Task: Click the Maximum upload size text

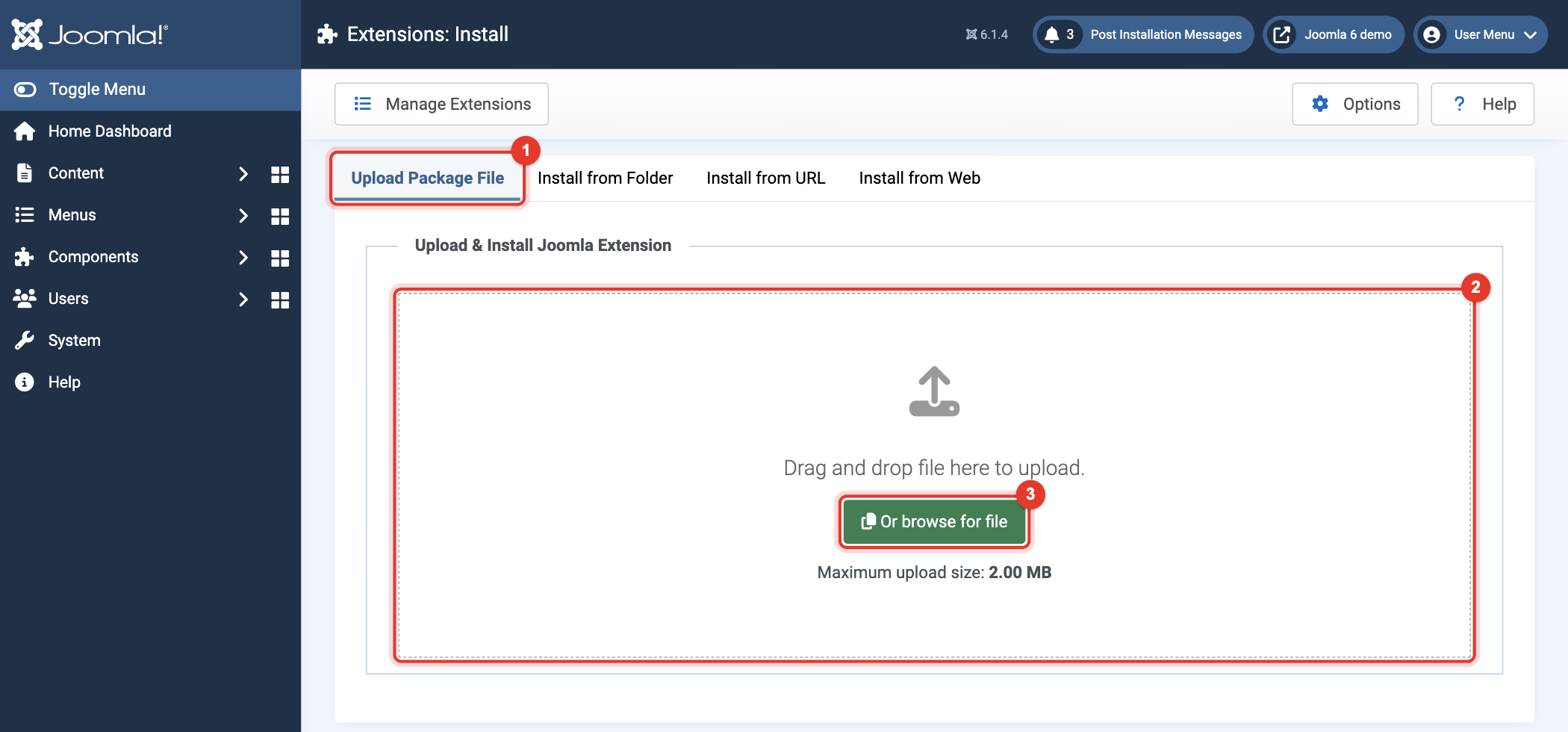Action: tap(934, 572)
